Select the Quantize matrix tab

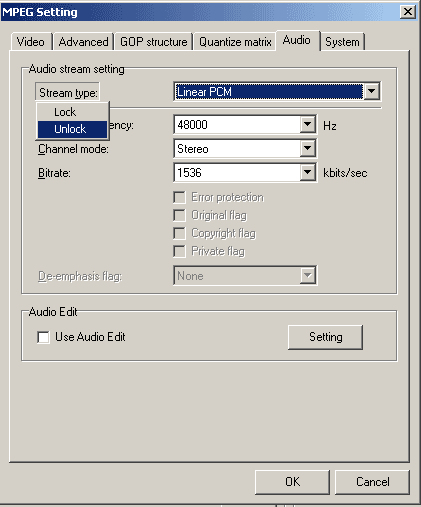click(x=235, y=42)
